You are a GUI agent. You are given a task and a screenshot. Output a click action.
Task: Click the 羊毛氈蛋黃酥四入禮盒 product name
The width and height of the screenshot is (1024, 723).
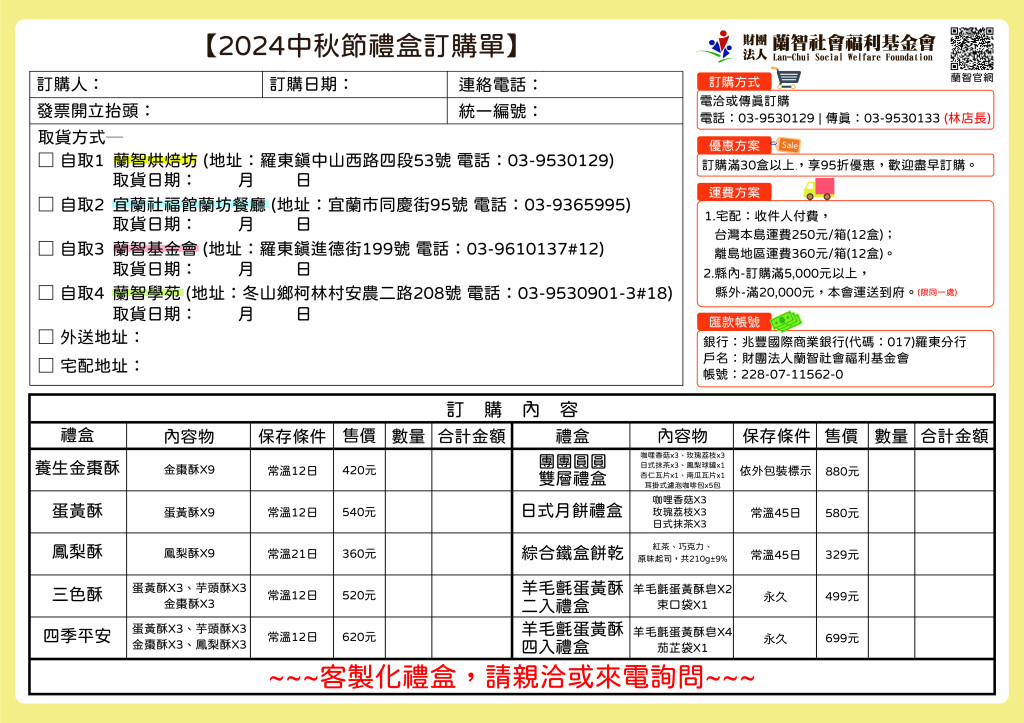pos(572,637)
